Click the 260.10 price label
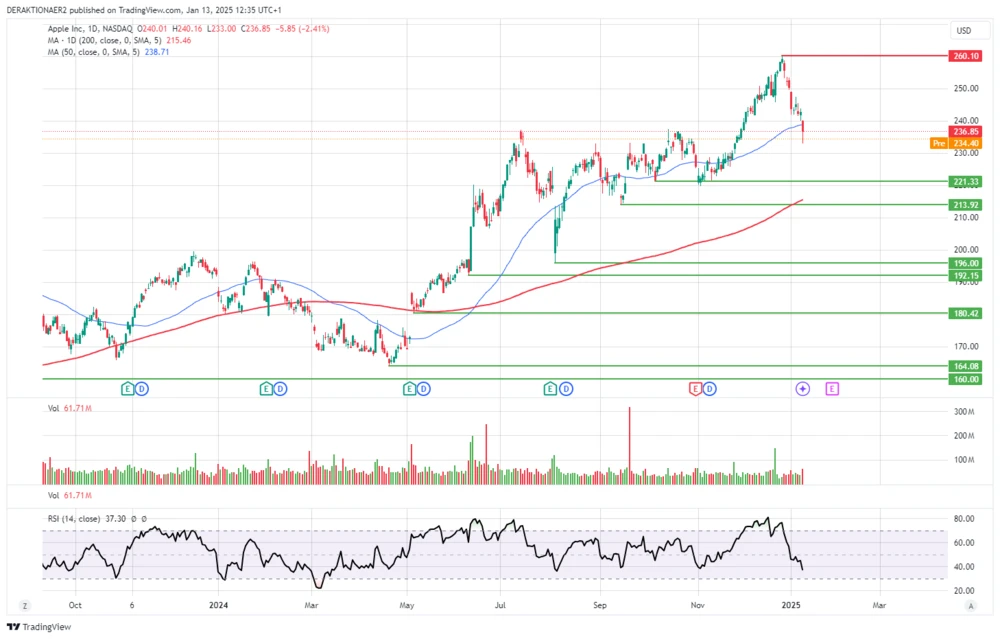 tap(965, 56)
